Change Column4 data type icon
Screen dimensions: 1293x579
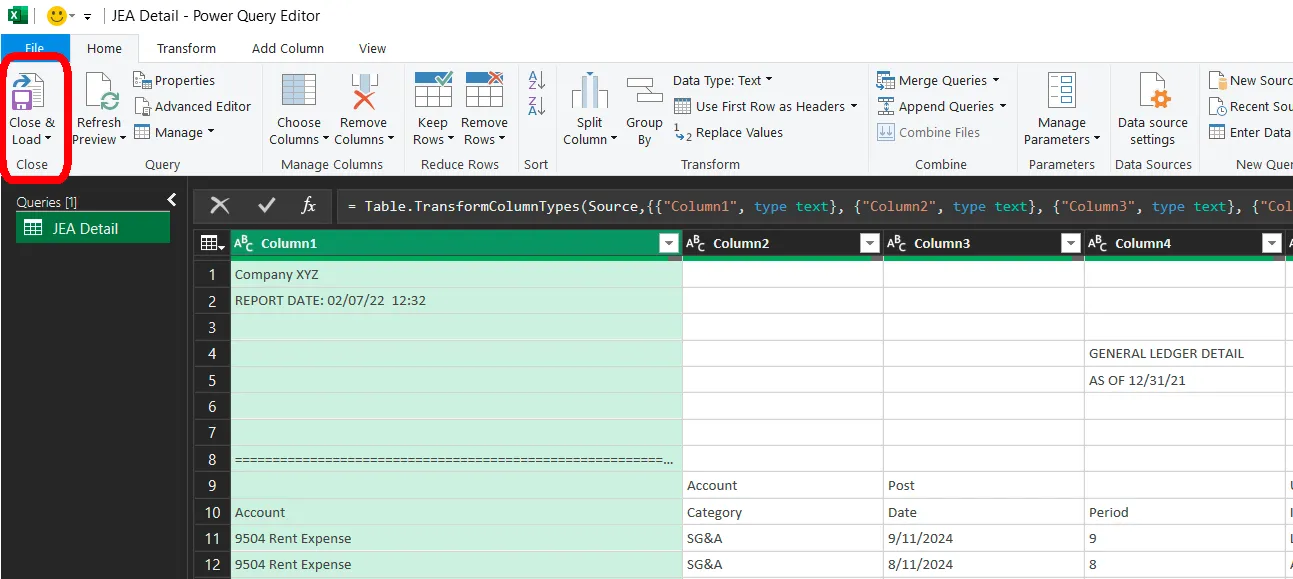pyautogui.click(x=1098, y=243)
